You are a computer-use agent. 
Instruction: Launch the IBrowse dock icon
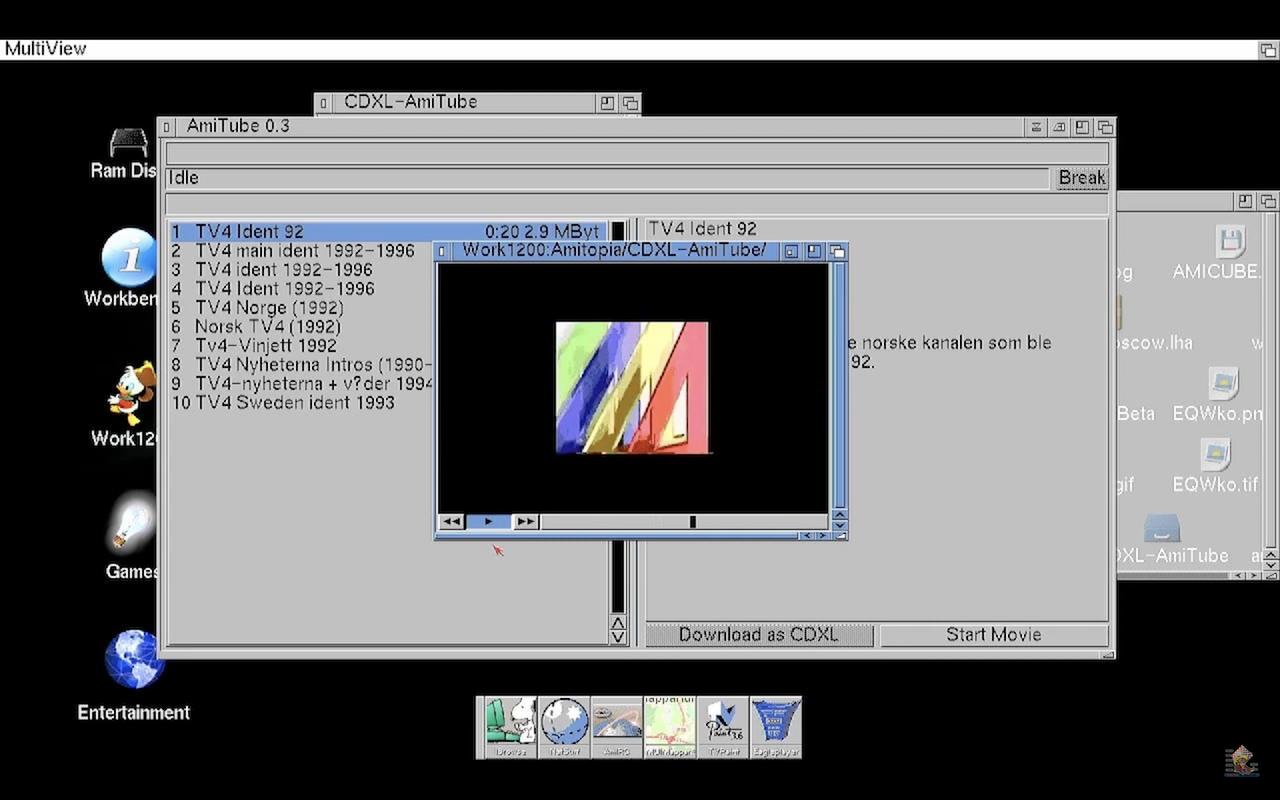click(511, 727)
